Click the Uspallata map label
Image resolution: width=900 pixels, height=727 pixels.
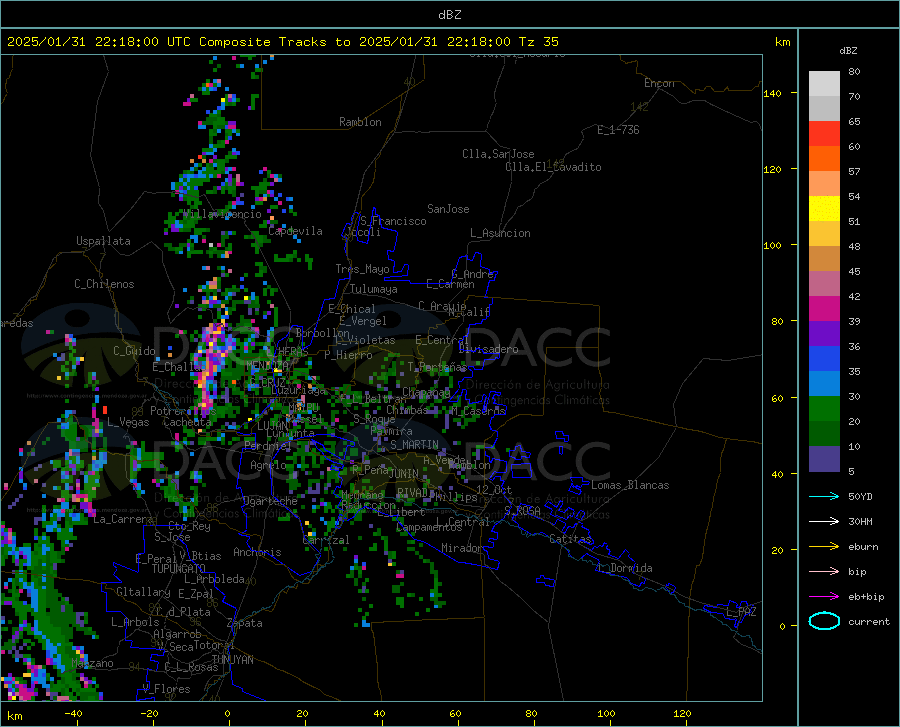(x=103, y=241)
